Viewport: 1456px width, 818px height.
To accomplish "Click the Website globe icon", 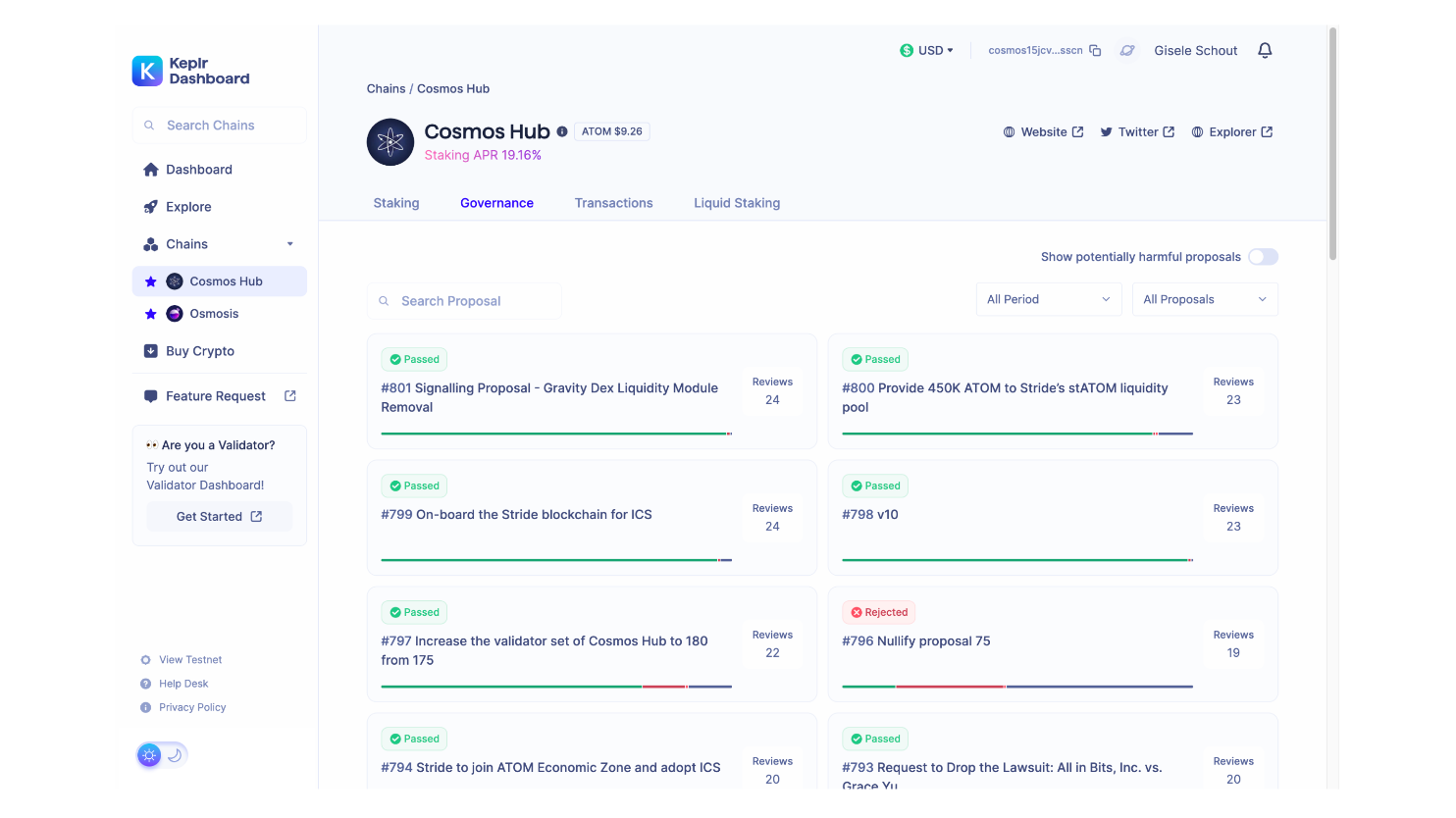I will click(1009, 132).
